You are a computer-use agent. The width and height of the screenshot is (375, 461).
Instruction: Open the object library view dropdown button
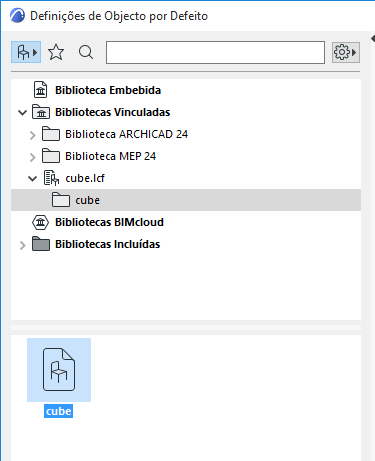pos(26,52)
